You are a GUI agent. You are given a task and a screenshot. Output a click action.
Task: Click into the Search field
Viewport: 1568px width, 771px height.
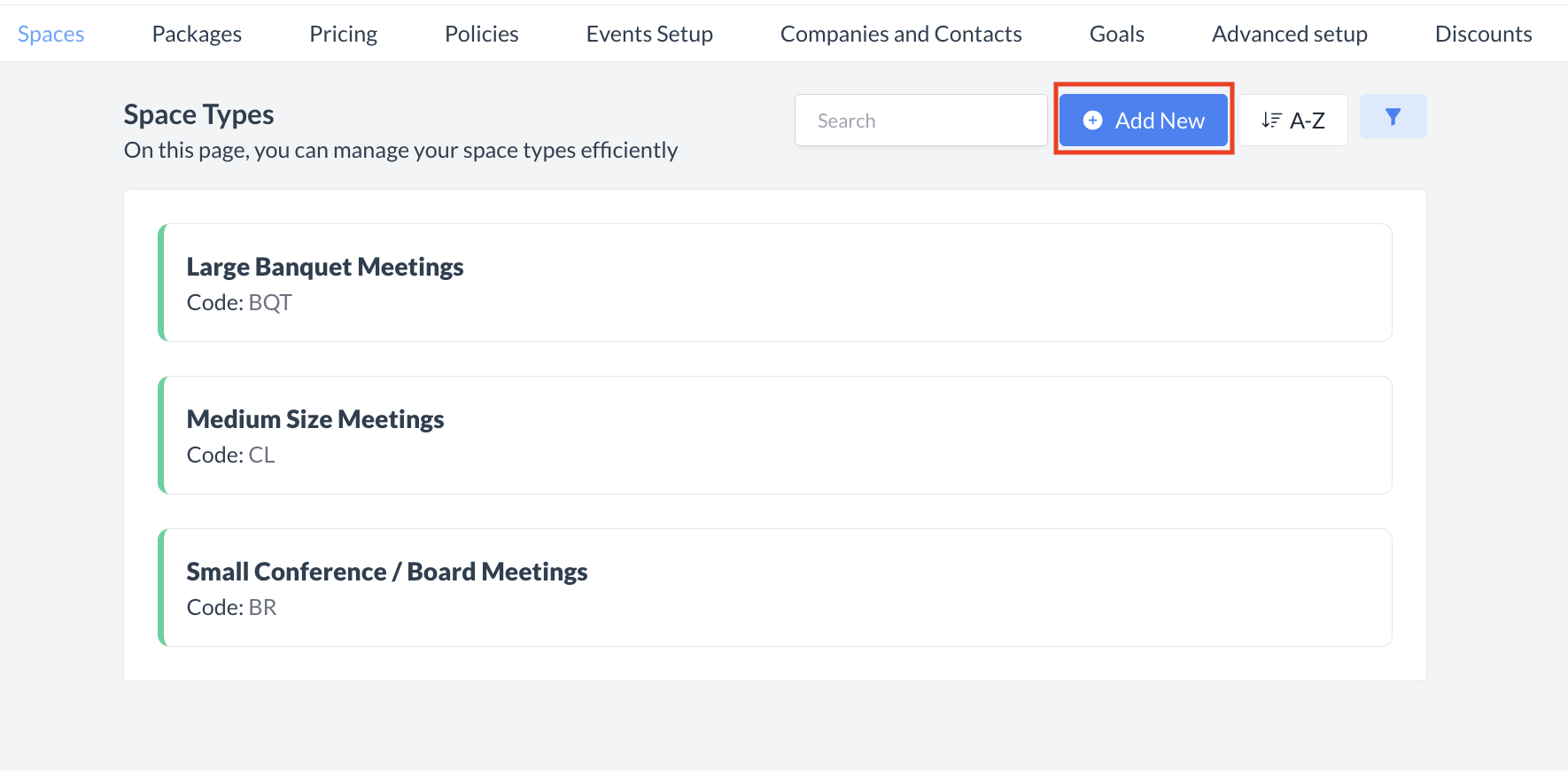[x=920, y=121]
